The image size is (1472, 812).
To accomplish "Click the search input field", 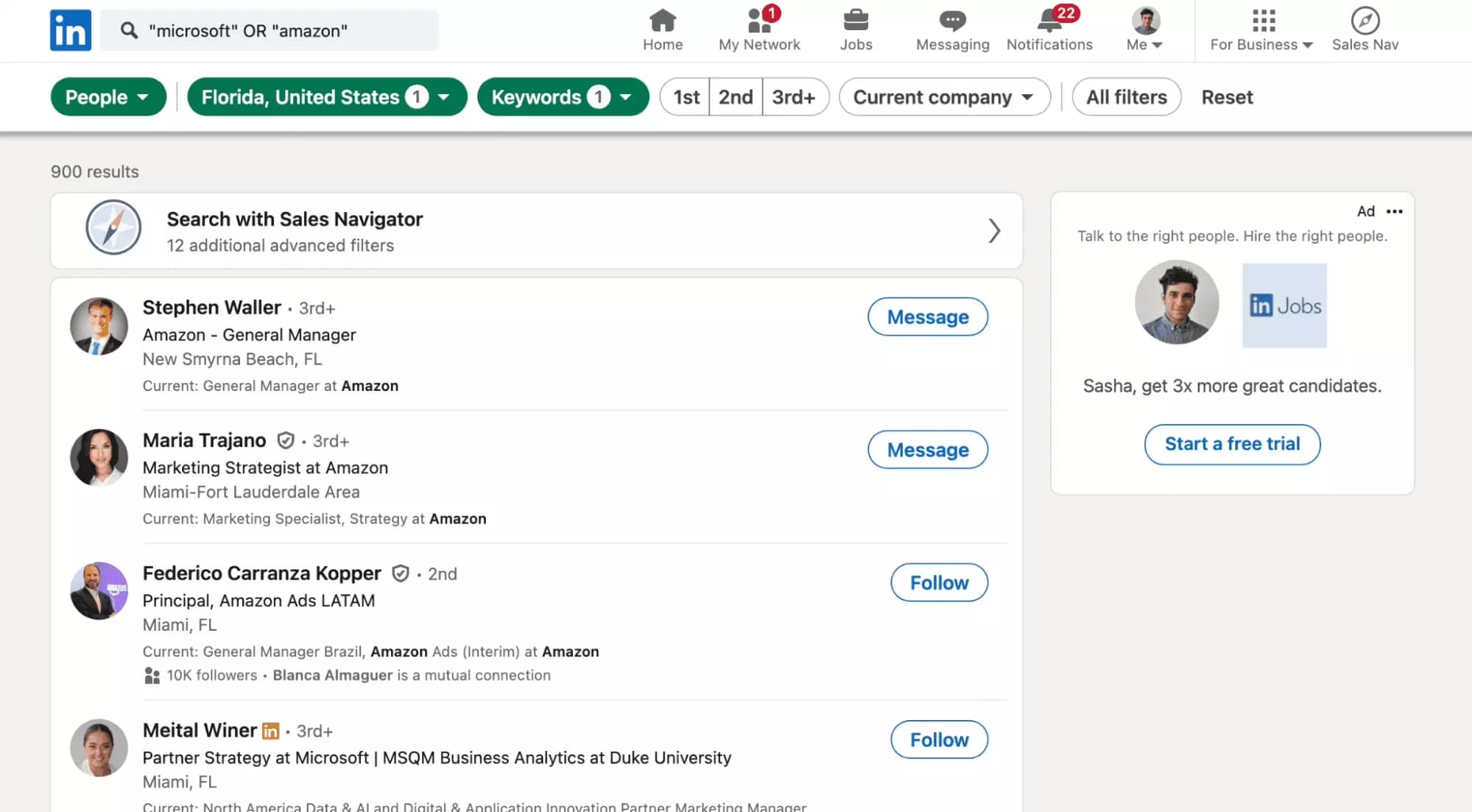I will pyautogui.click(x=270, y=30).
